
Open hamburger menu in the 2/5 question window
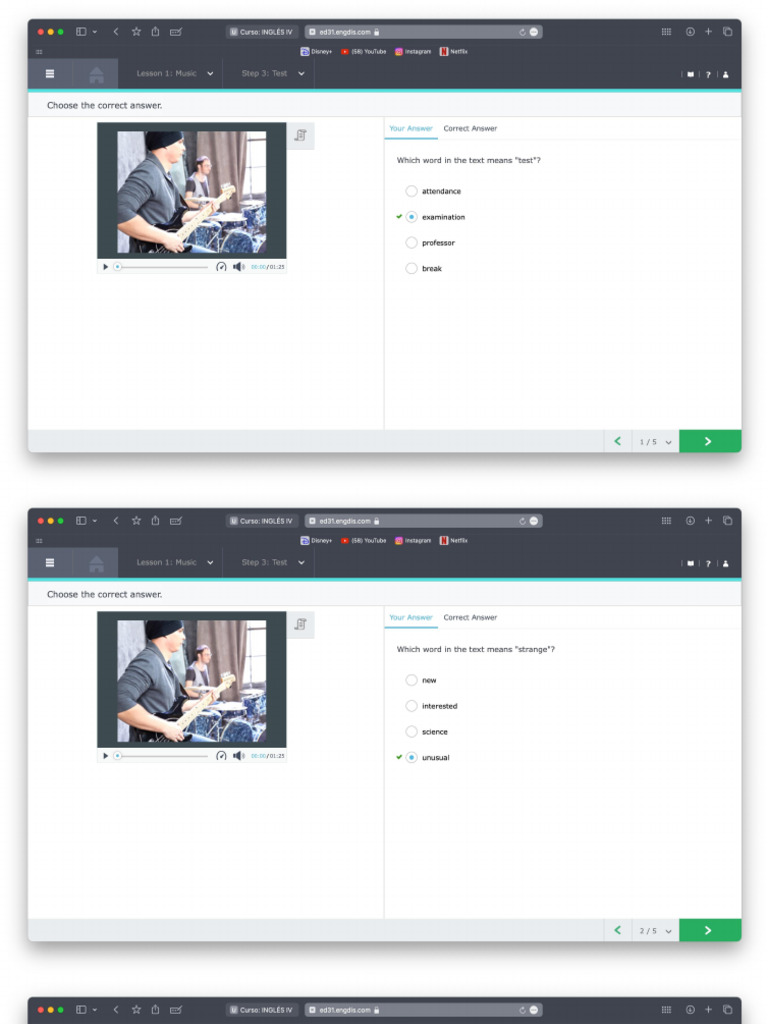point(50,563)
